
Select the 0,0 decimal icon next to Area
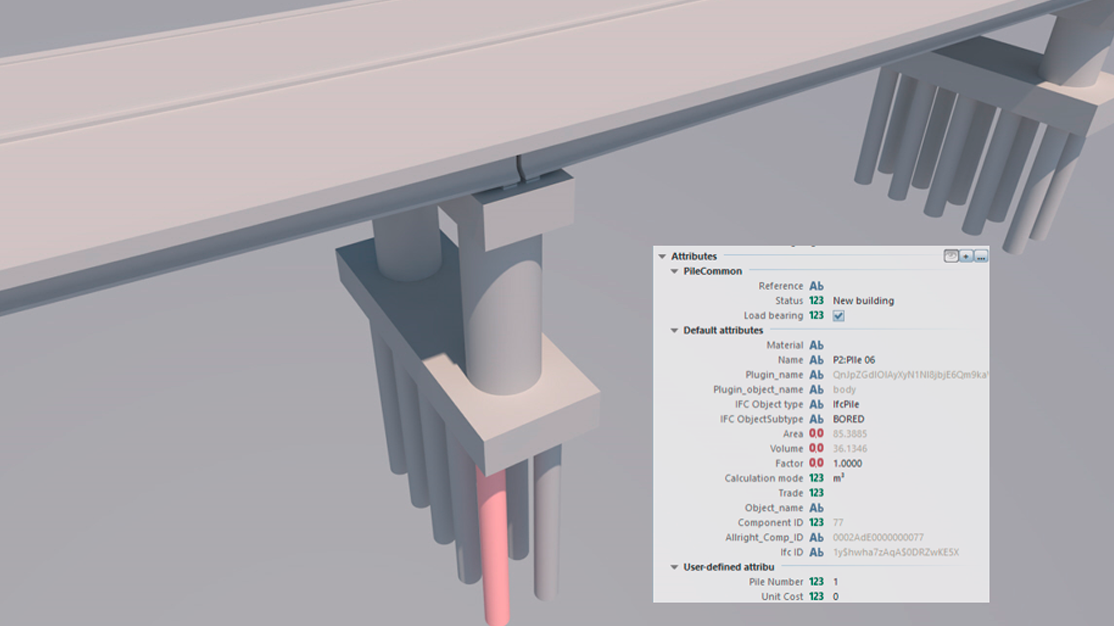815,433
